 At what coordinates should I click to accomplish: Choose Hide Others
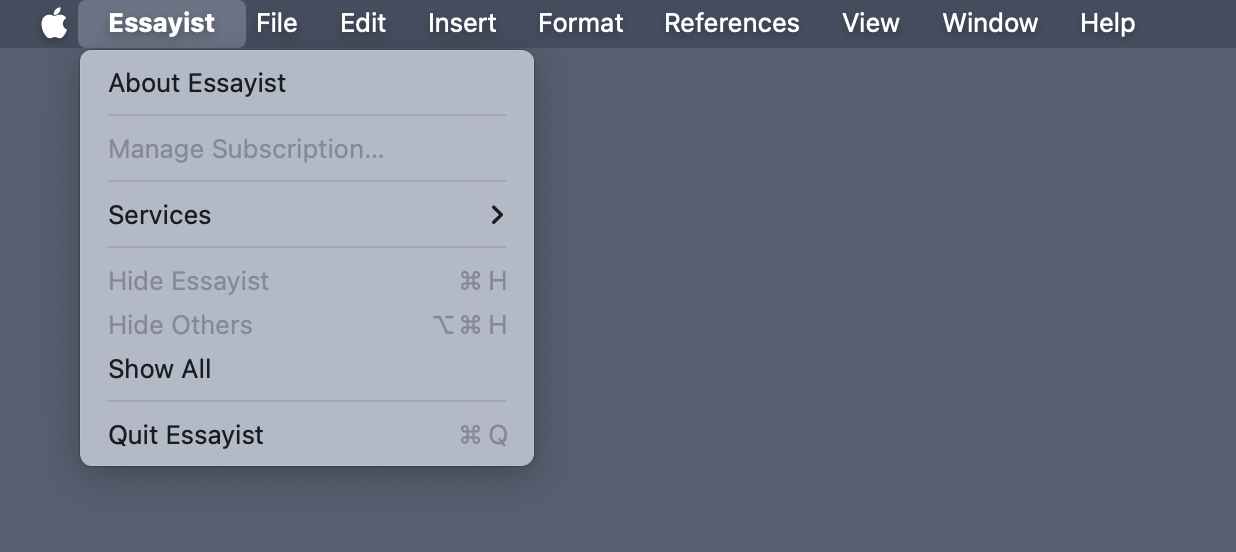180,325
